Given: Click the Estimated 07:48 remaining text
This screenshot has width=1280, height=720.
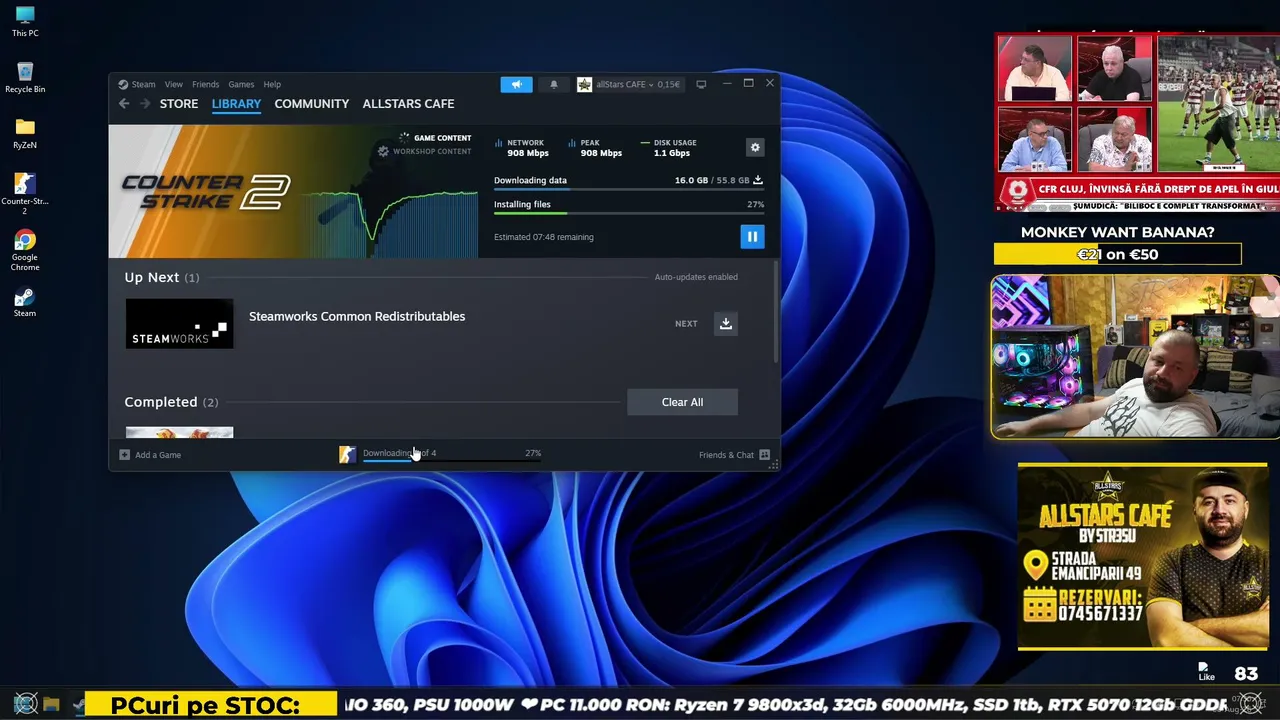Looking at the screenshot, I should tap(544, 237).
